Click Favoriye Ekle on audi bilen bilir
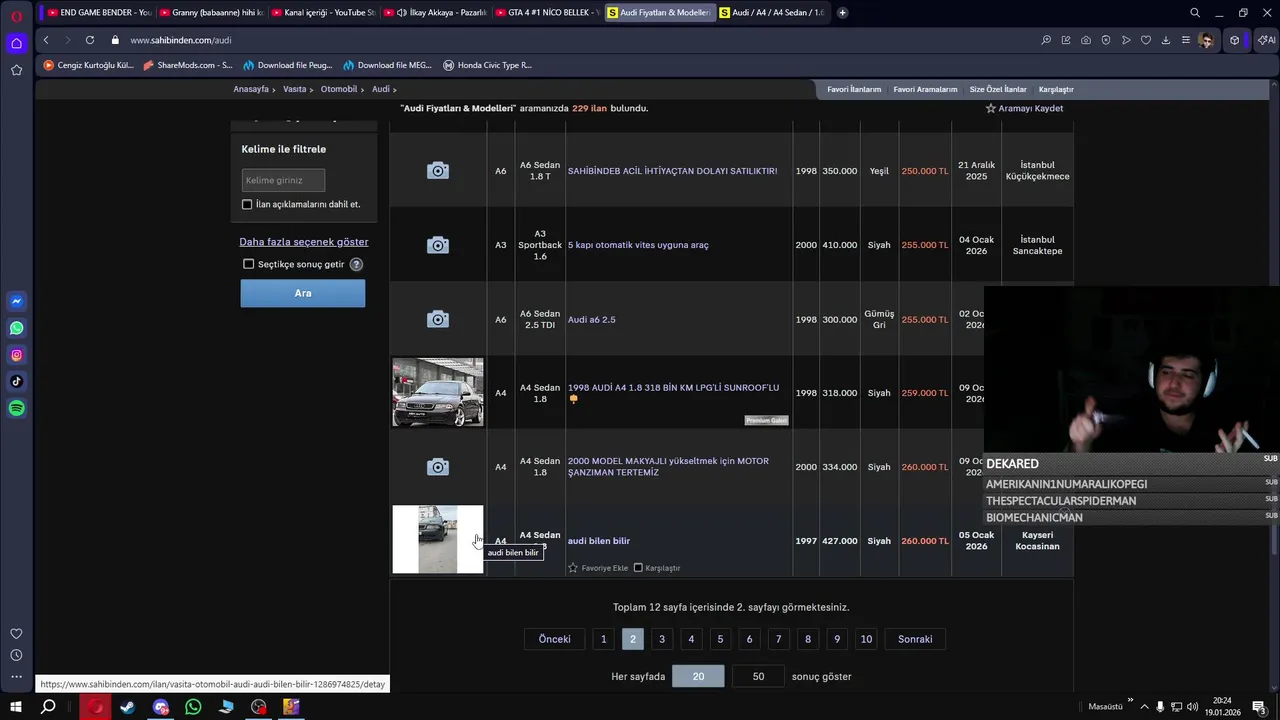Image resolution: width=1280 pixels, height=720 pixels. pyautogui.click(x=598, y=568)
